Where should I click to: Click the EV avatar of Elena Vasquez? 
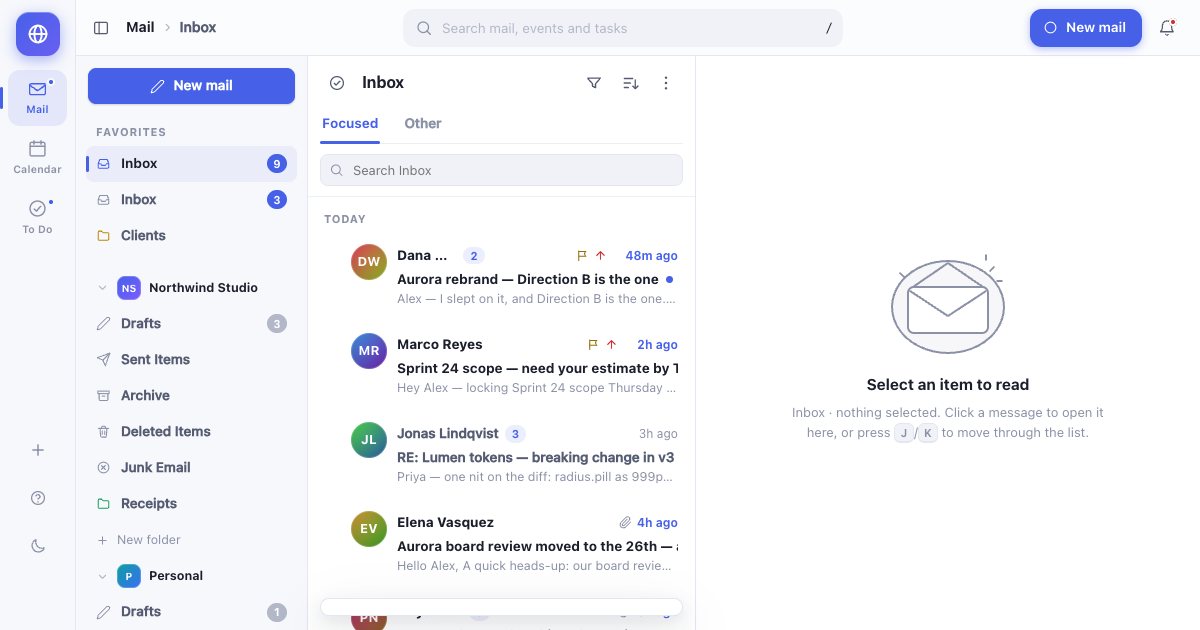tap(369, 529)
